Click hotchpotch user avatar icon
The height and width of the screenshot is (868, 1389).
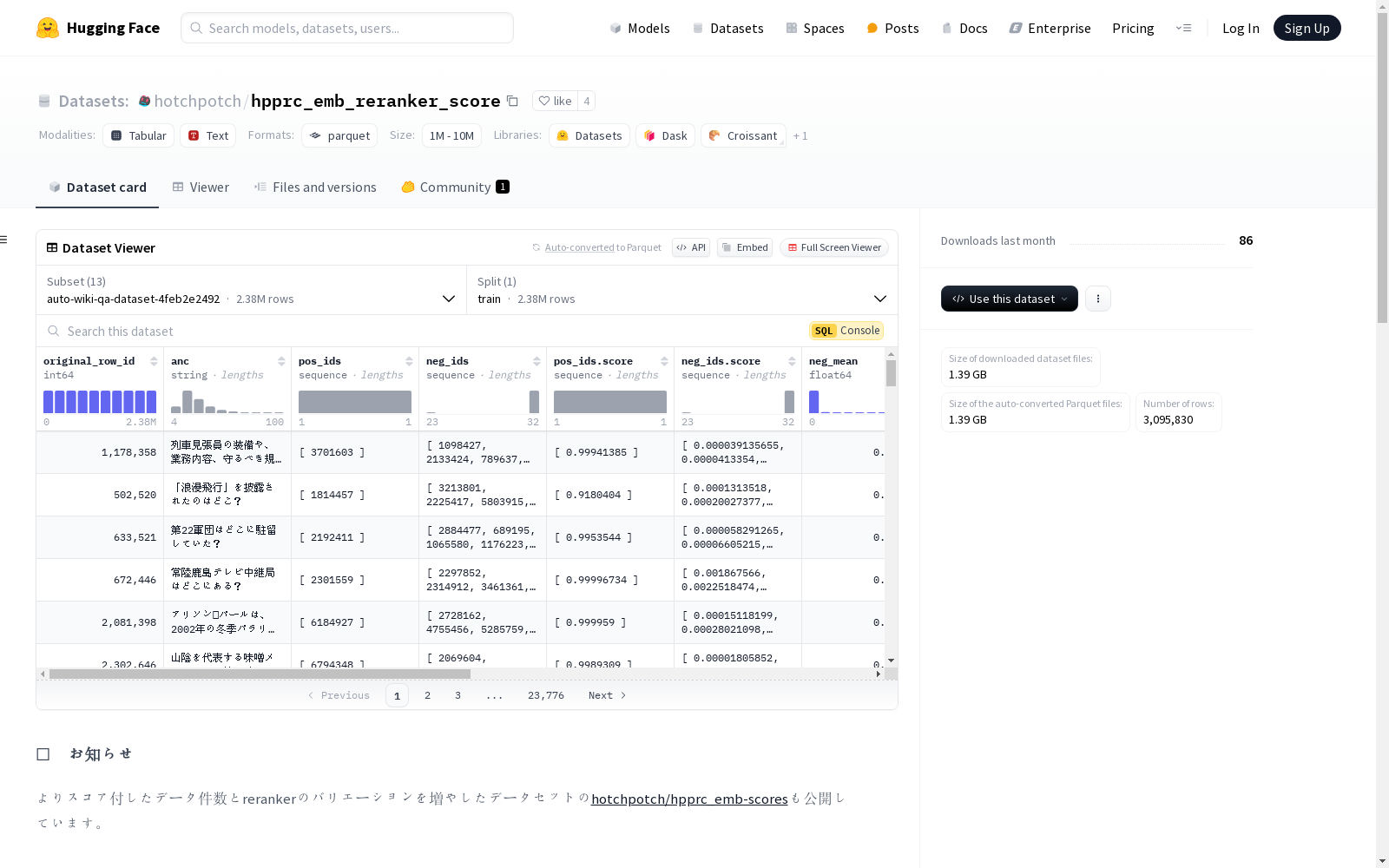(x=145, y=101)
